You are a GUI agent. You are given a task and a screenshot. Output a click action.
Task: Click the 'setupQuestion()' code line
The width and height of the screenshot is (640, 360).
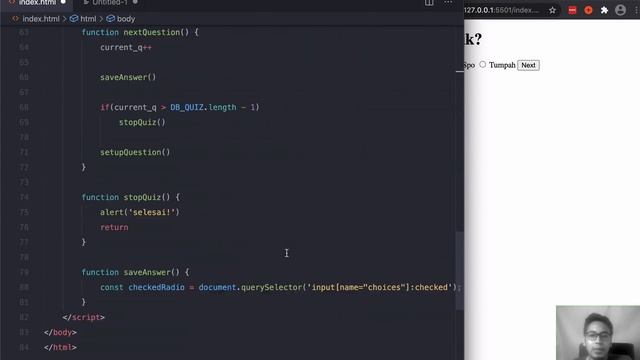coord(135,152)
